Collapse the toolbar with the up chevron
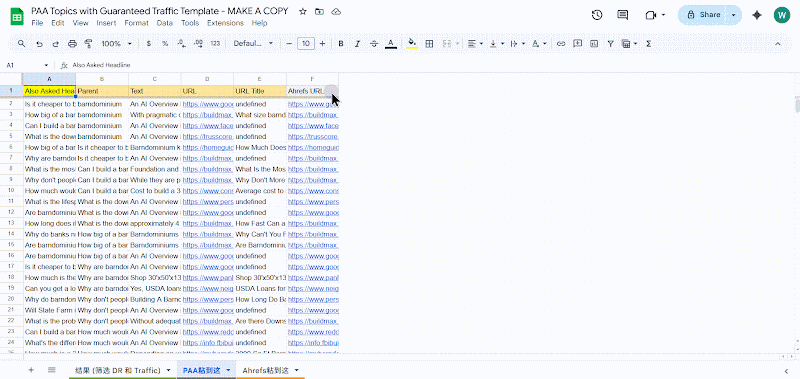This screenshot has width=800, height=379. click(778, 44)
